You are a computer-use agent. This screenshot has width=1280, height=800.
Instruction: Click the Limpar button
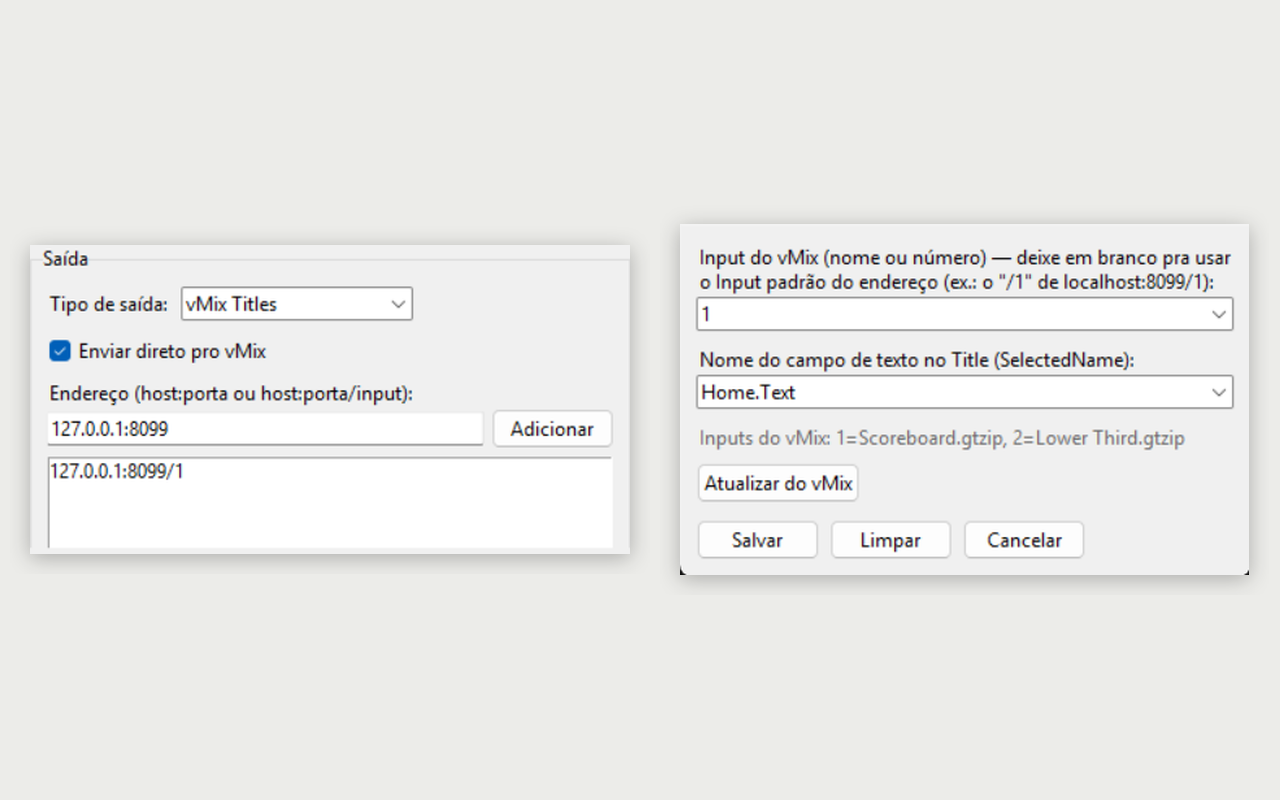click(x=890, y=540)
